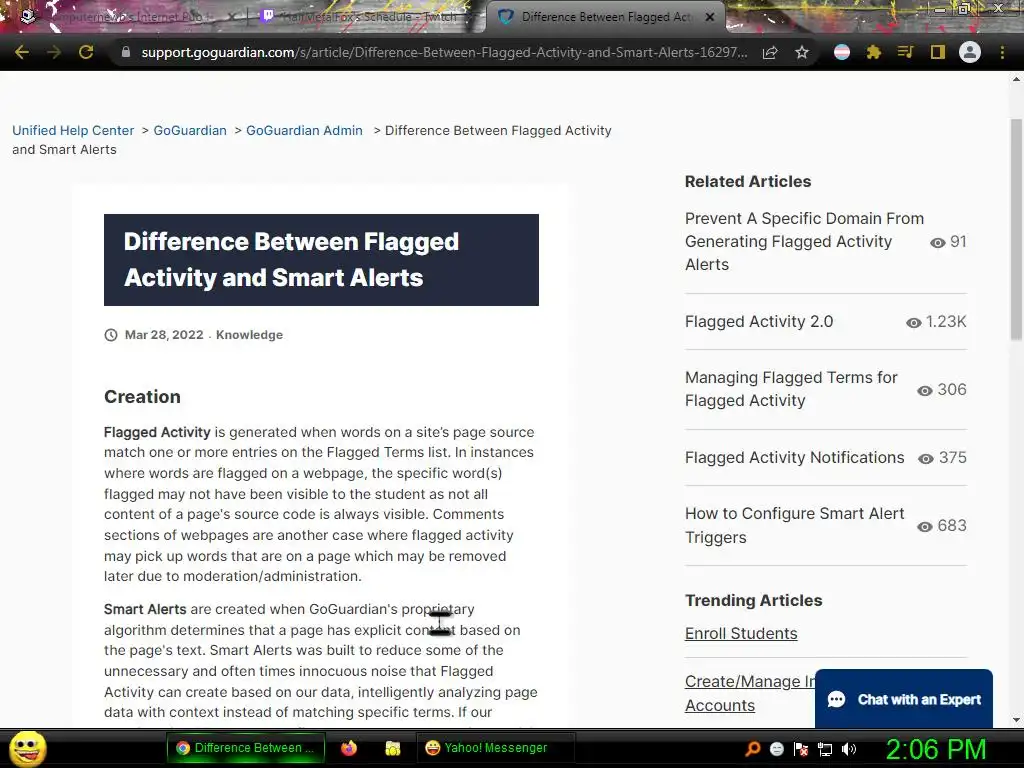Viewport: 1024px width, 768px height.
Task: Click the eye icon next to 306 views
Action: pos(925,391)
